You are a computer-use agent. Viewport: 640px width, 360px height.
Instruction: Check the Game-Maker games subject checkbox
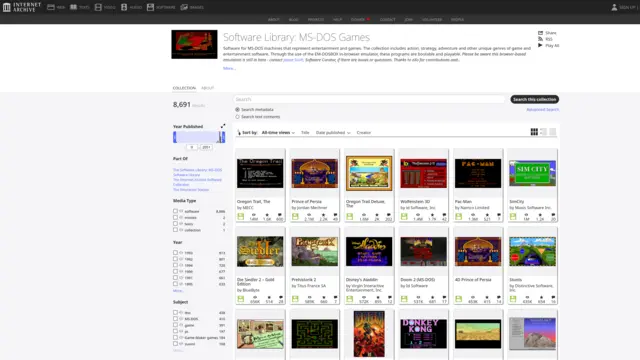(x=175, y=338)
